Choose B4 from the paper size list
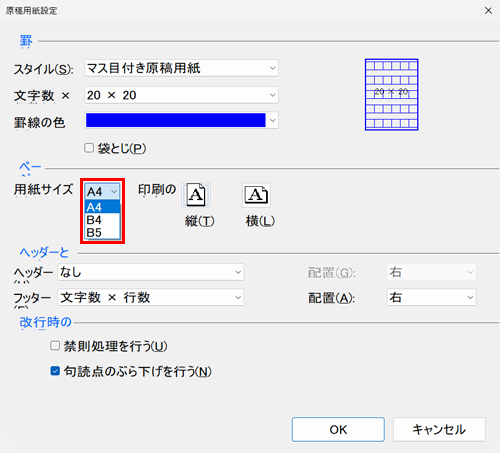 click(102, 220)
